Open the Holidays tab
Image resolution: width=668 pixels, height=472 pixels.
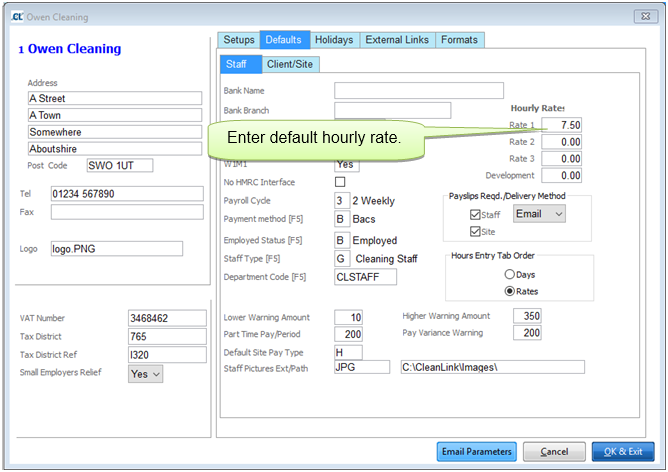tap(334, 40)
